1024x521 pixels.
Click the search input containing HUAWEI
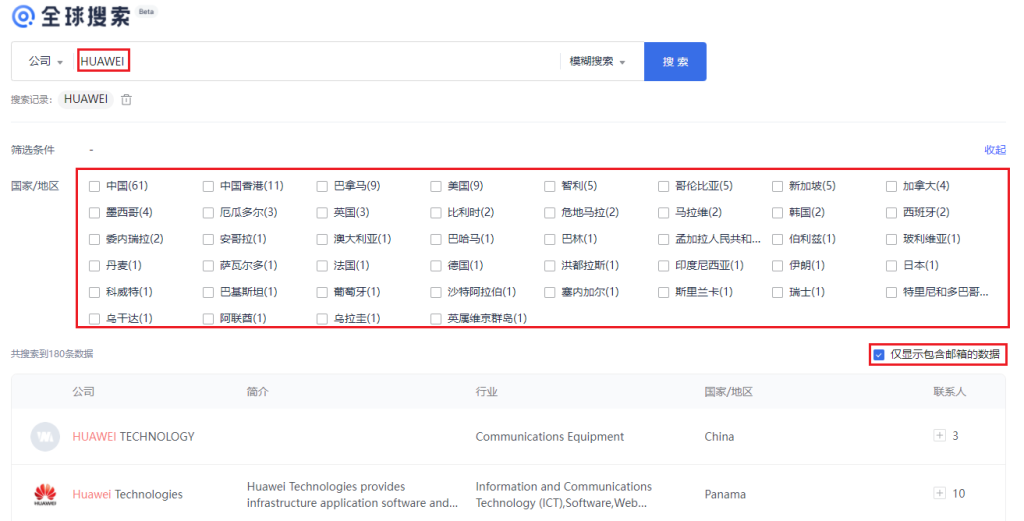click(x=320, y=61)
